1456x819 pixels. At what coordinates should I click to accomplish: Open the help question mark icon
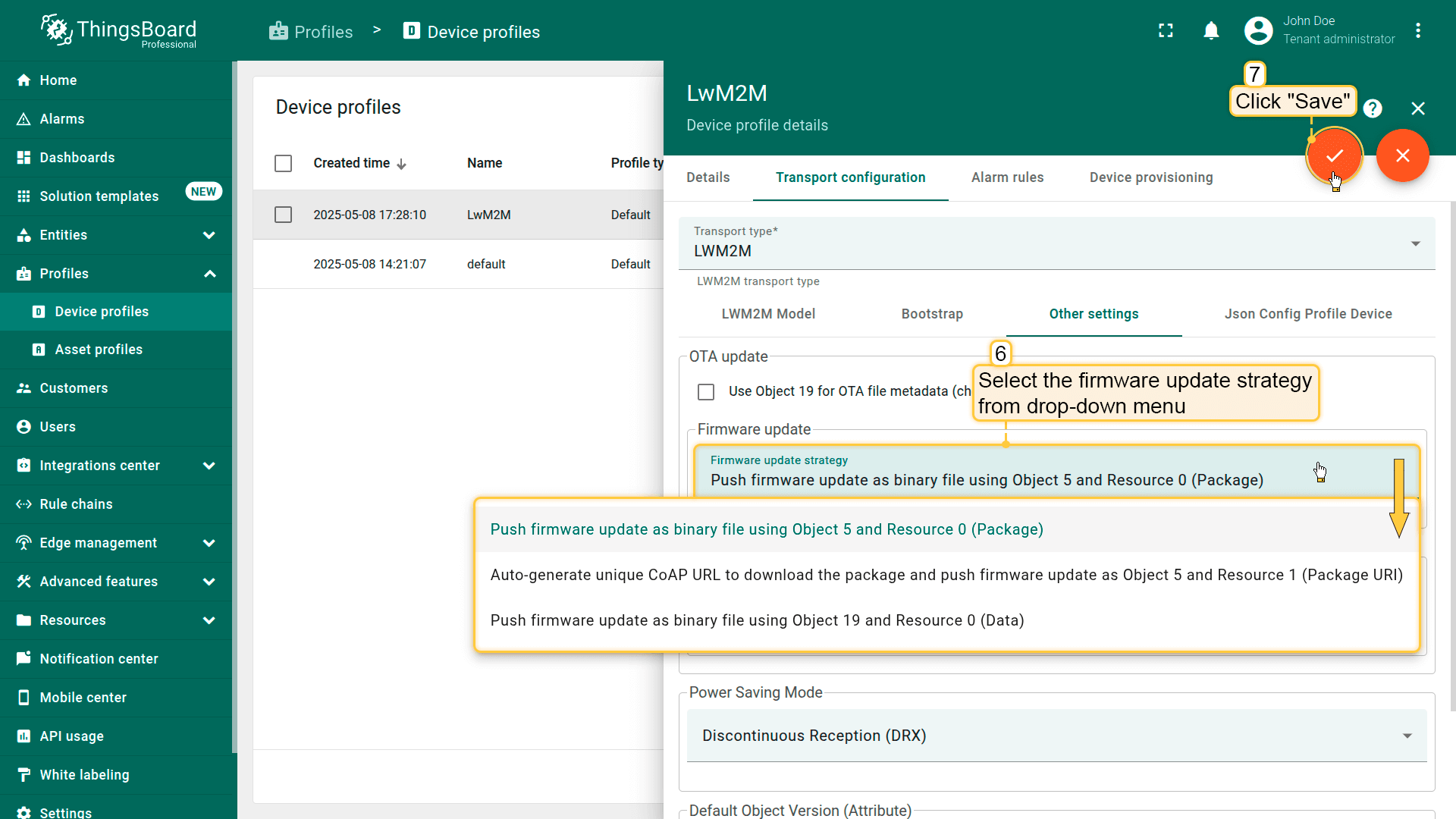tap(1372, 108)
